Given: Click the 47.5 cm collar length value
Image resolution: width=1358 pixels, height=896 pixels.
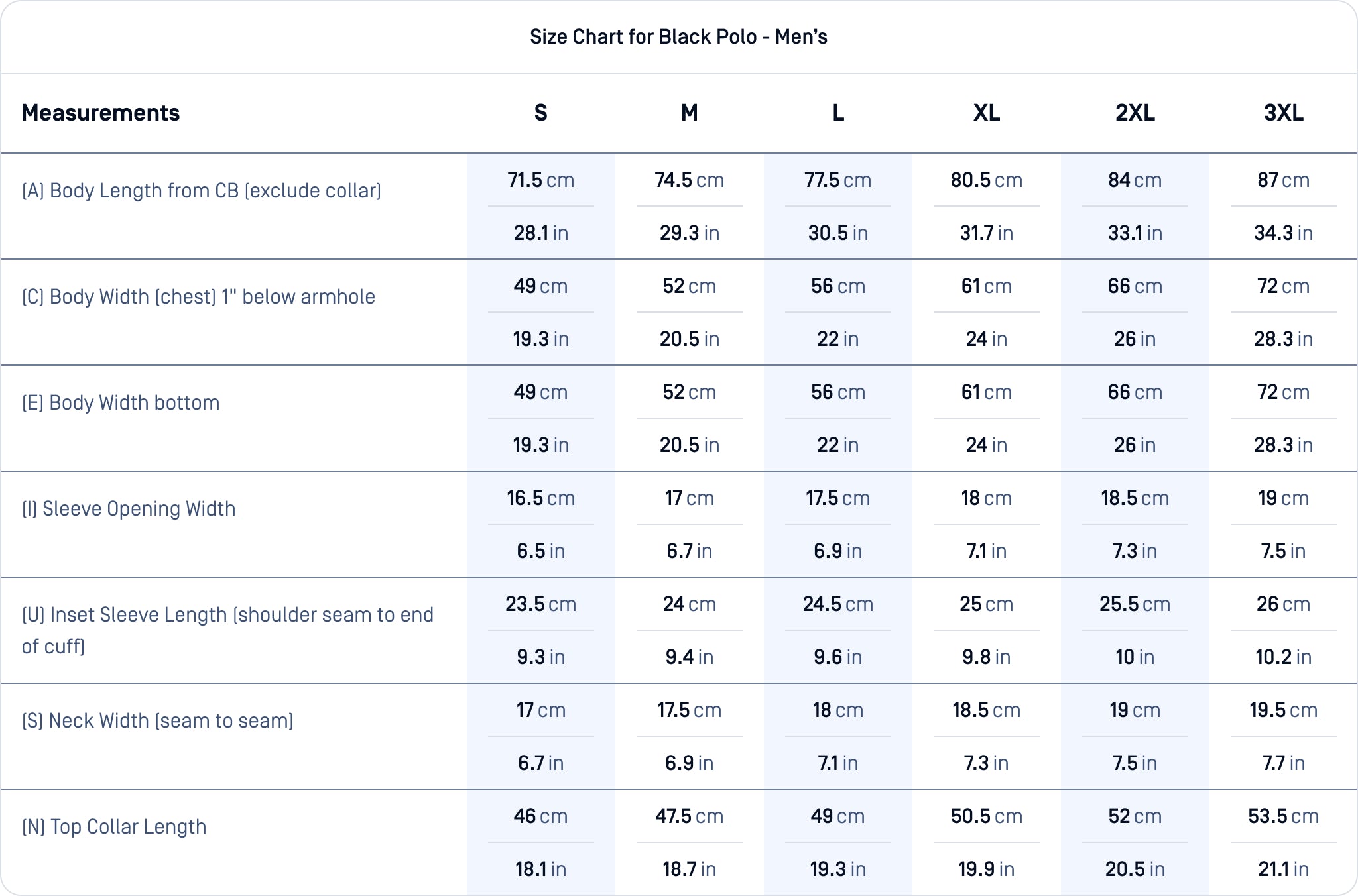Looking at the screenshot, I should click(690, 816).
